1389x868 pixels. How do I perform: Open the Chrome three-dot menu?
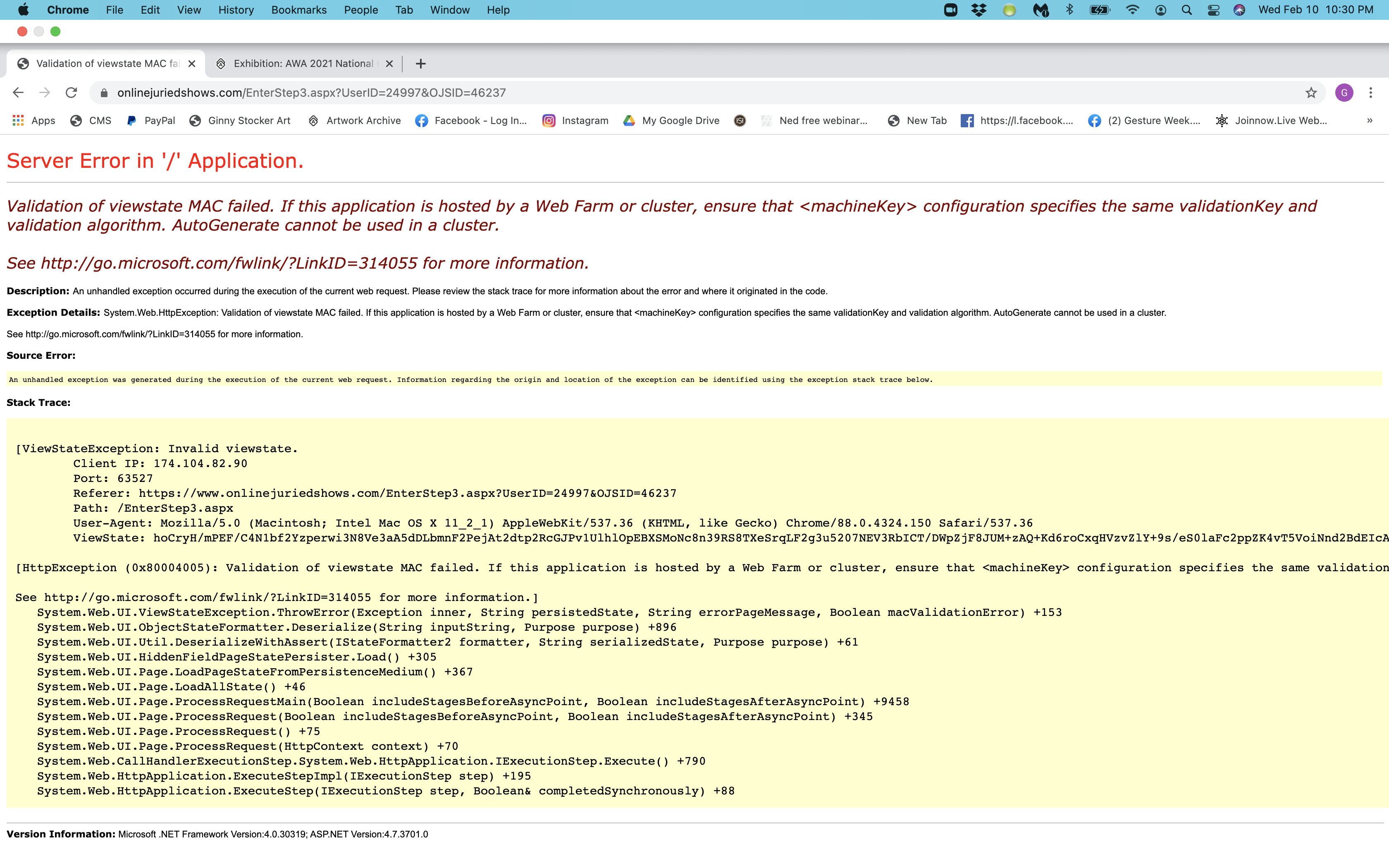click(1371, 93)
